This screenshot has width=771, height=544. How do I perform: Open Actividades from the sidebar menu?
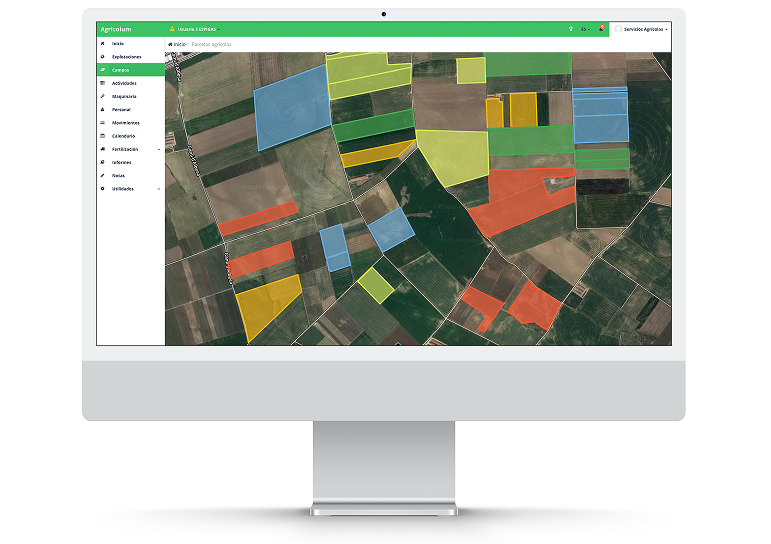[125, 83]
